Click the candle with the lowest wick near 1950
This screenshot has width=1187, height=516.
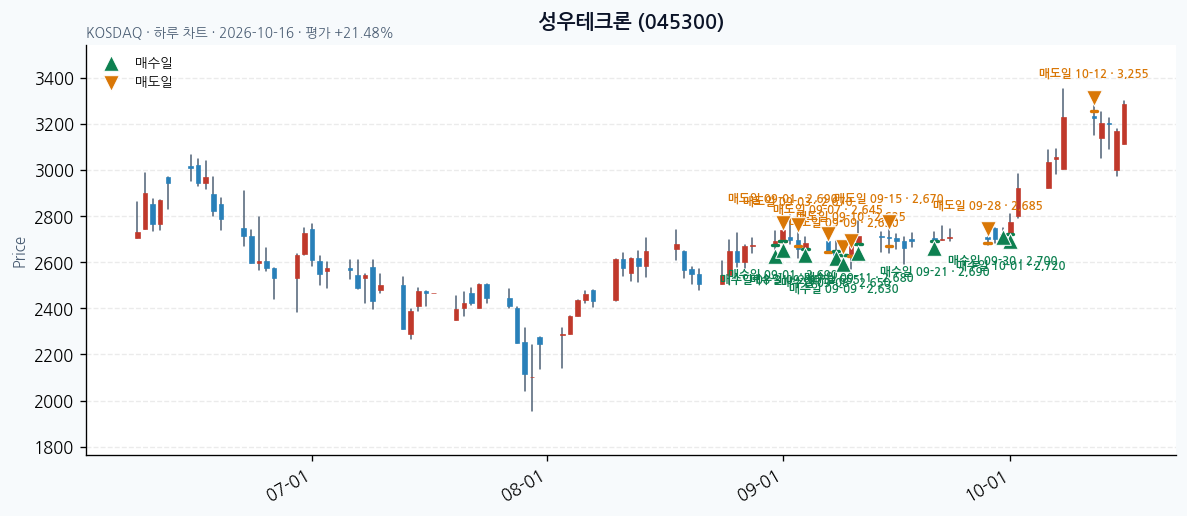pyautogui.click(x=532, y=378)
